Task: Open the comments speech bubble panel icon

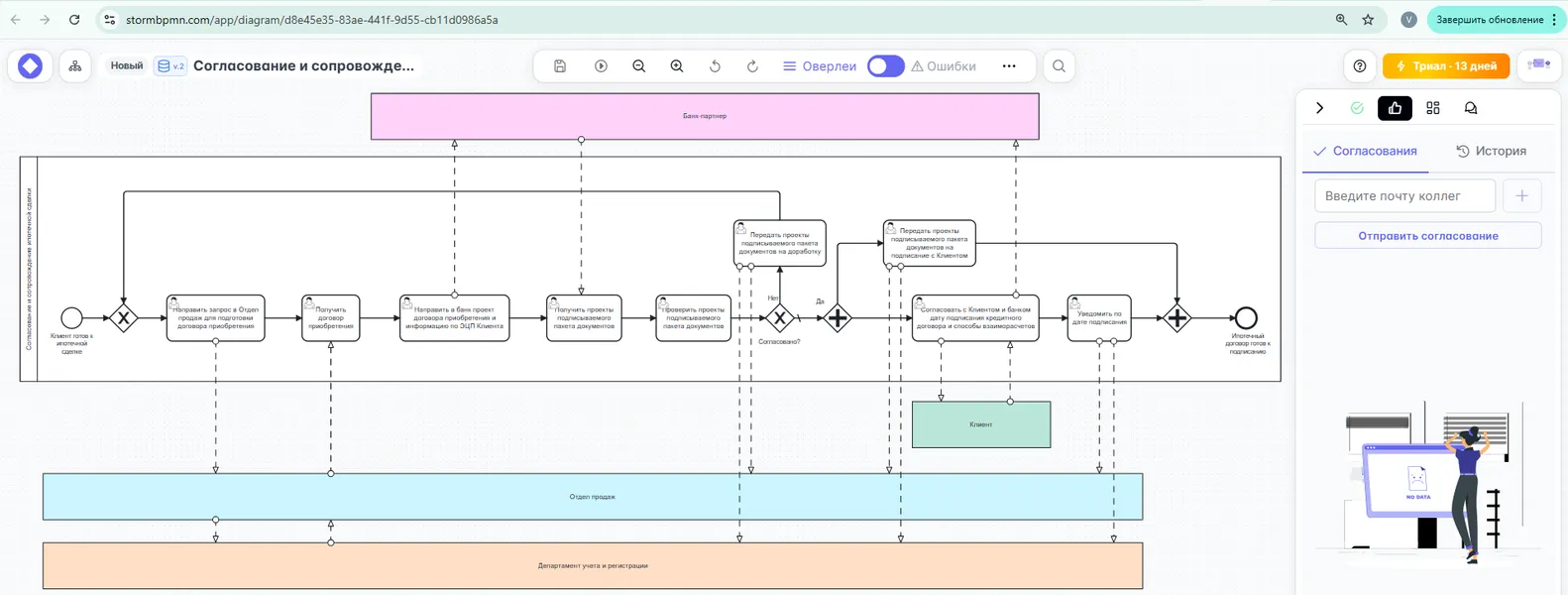Action: pos(1471,108)
